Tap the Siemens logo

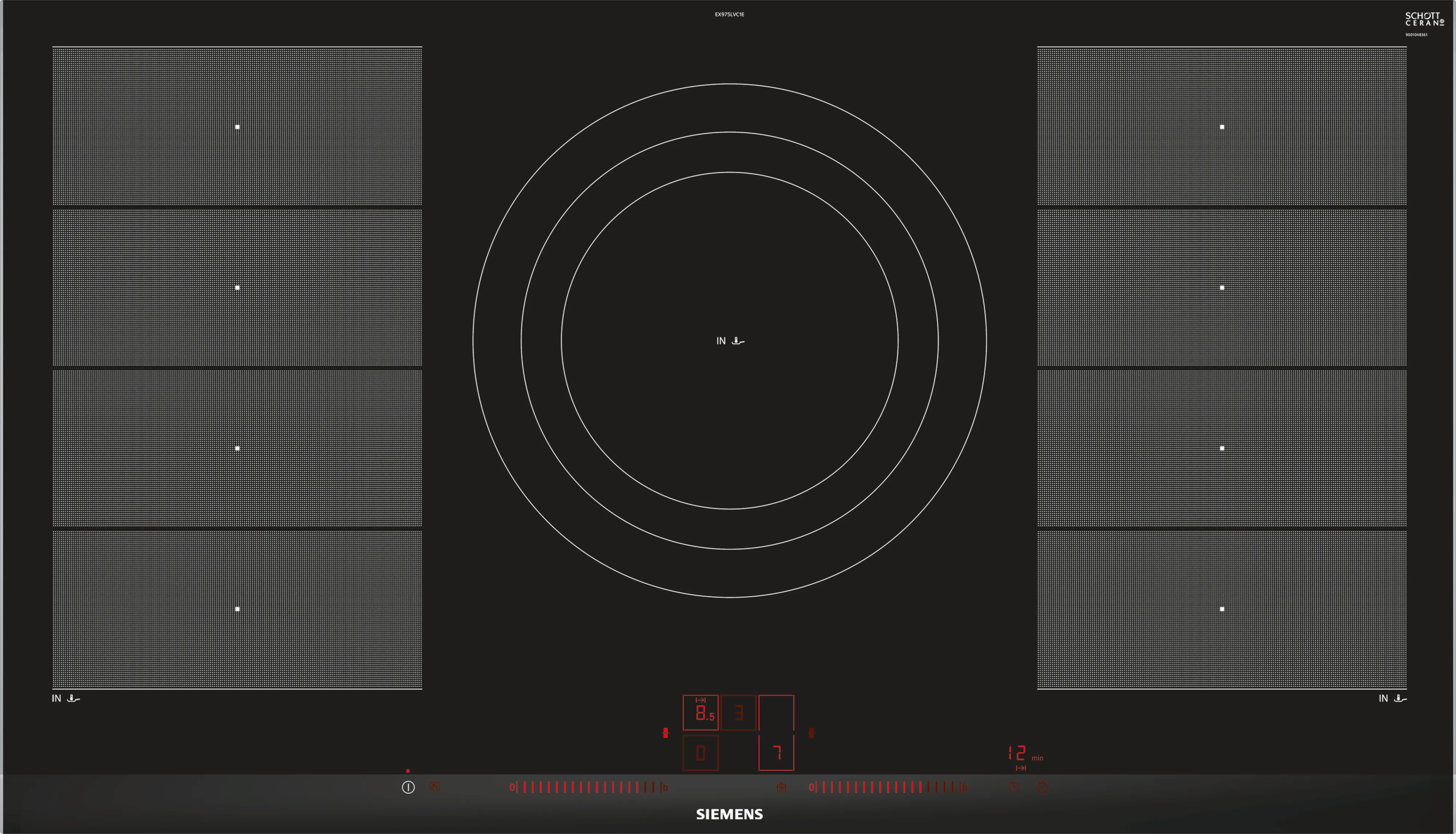pos(729,814)
